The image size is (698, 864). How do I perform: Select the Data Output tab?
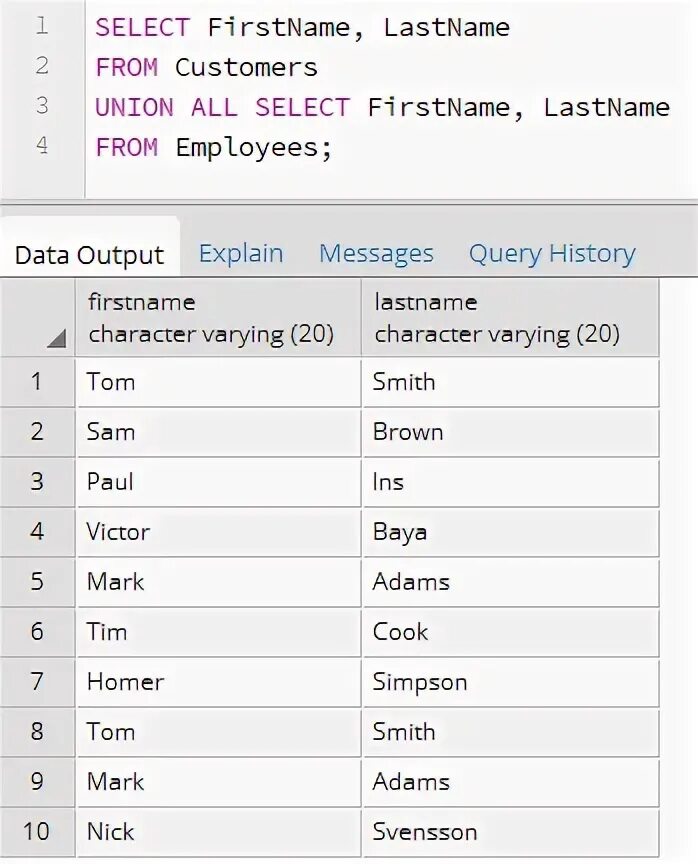click(89, 255)
